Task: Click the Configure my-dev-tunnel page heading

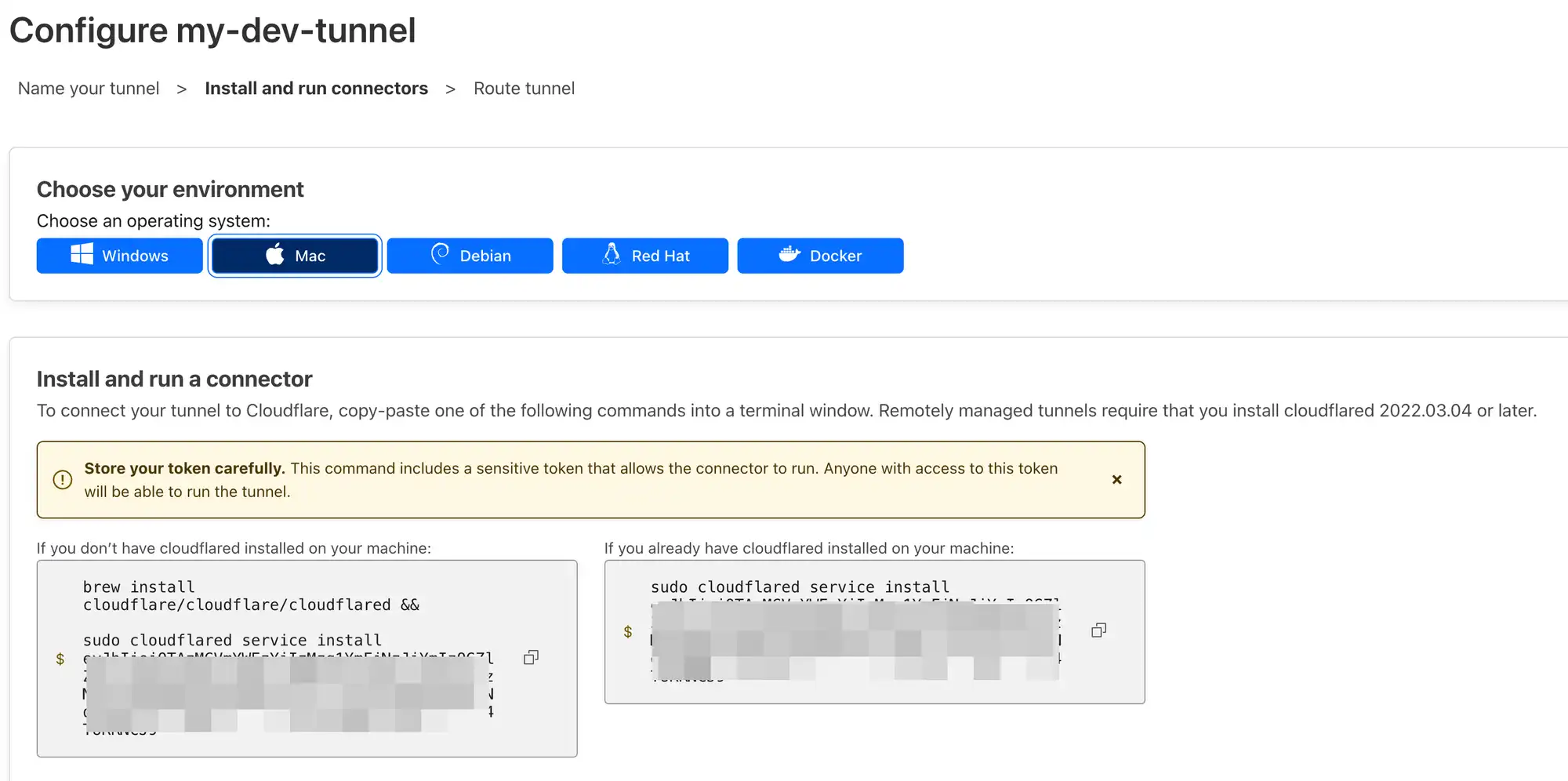Action: pos(212,31)
